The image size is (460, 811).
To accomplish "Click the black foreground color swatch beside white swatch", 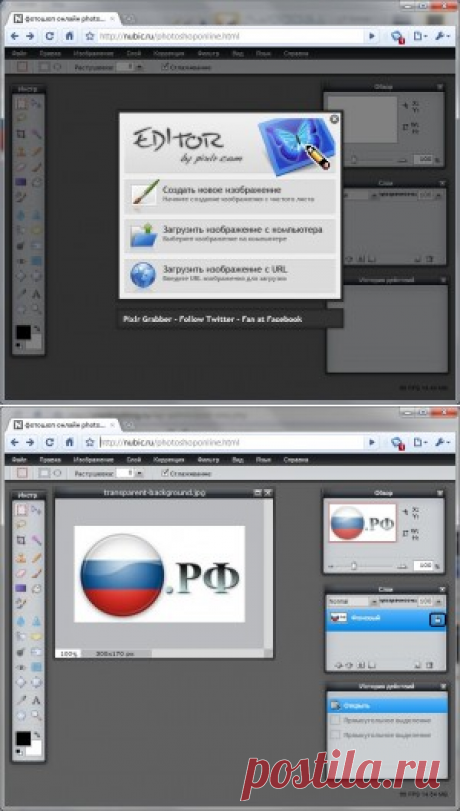I will coord(23,739).
